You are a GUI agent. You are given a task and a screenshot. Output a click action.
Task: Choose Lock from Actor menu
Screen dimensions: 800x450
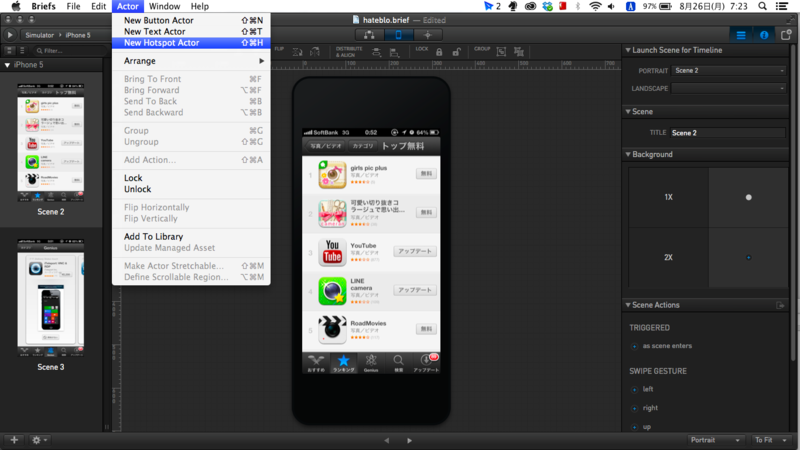point(191,178)
